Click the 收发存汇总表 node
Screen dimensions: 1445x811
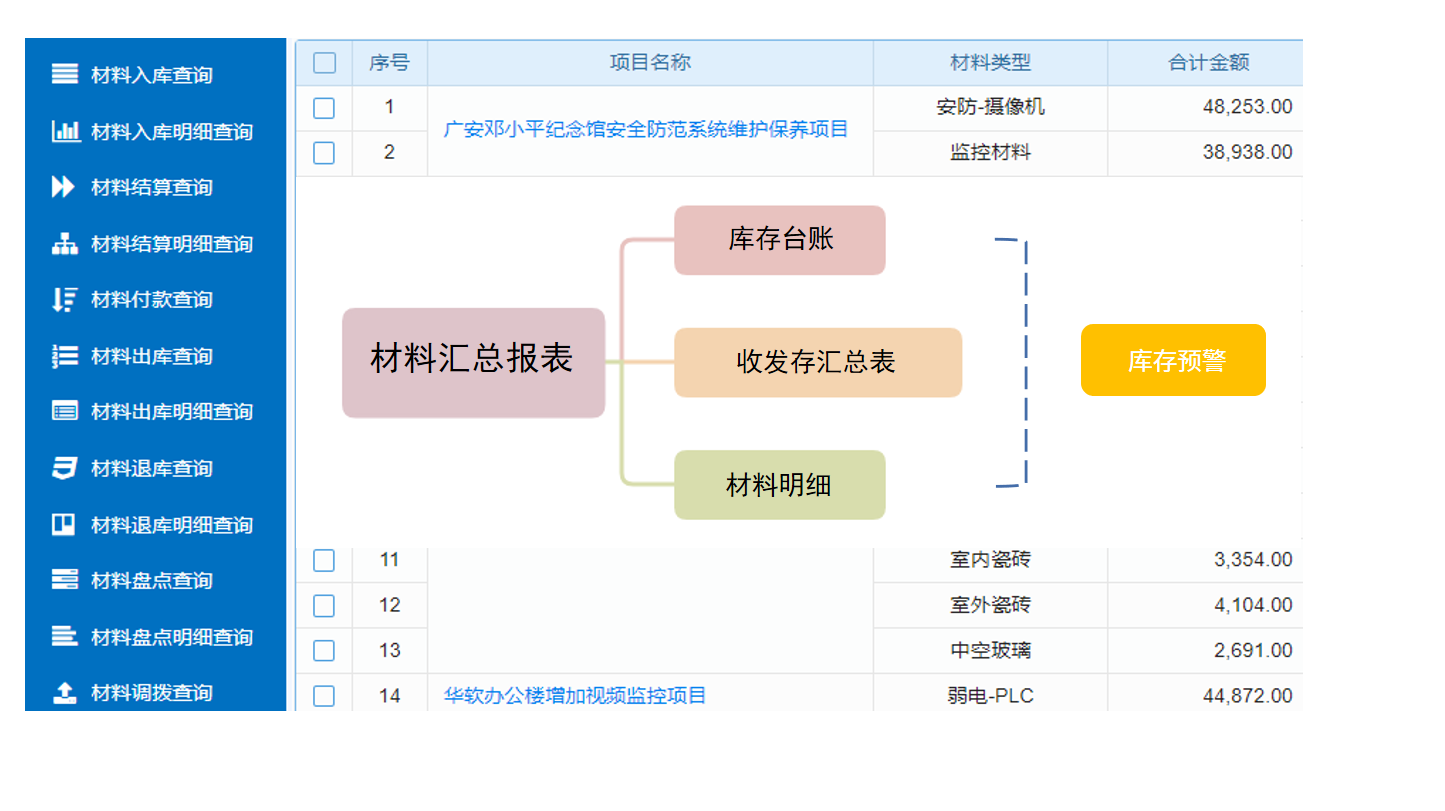click(x=817, y=362)
